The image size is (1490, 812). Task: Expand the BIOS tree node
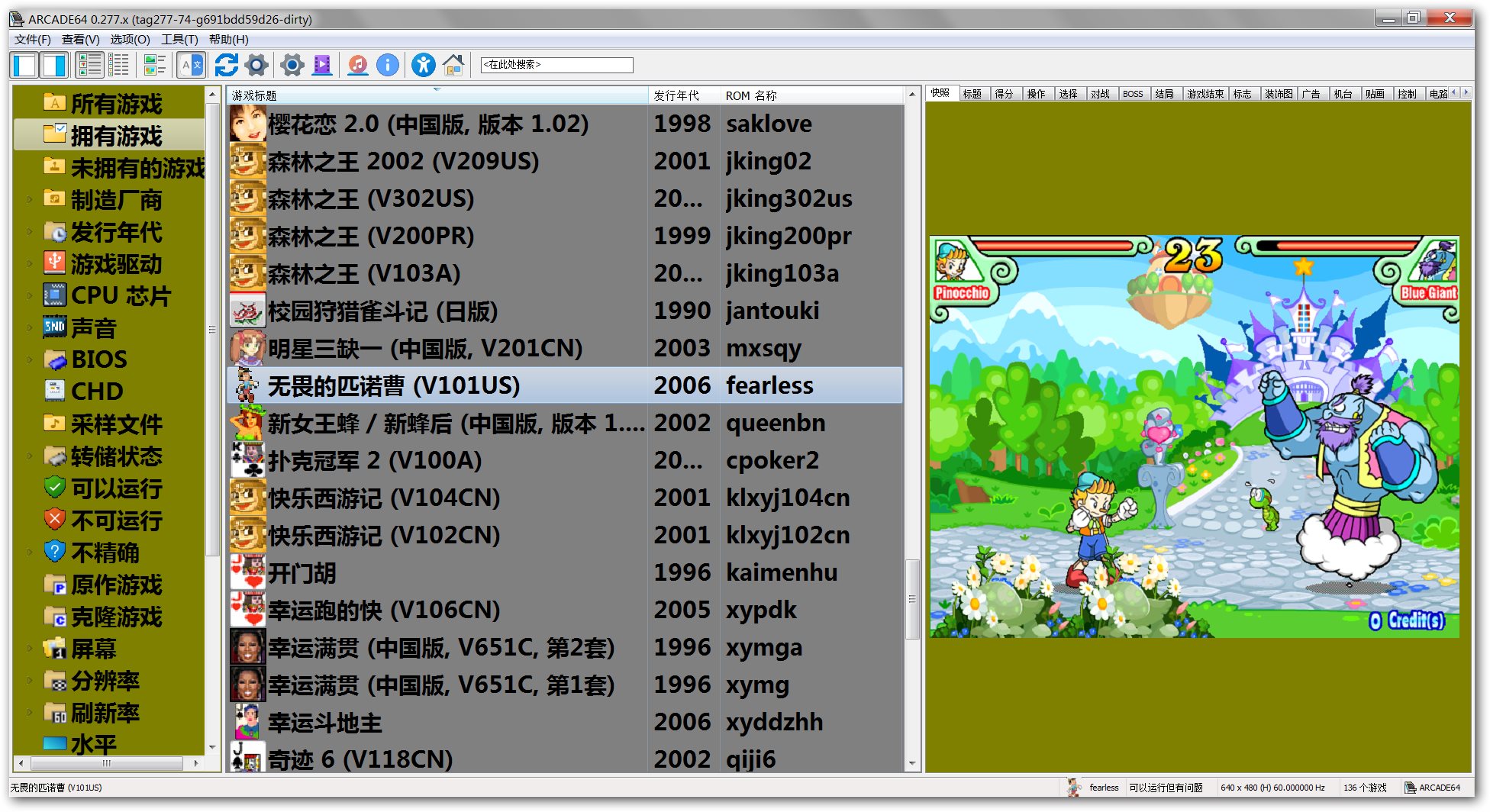pyautogui.click(x=30, y=359)
